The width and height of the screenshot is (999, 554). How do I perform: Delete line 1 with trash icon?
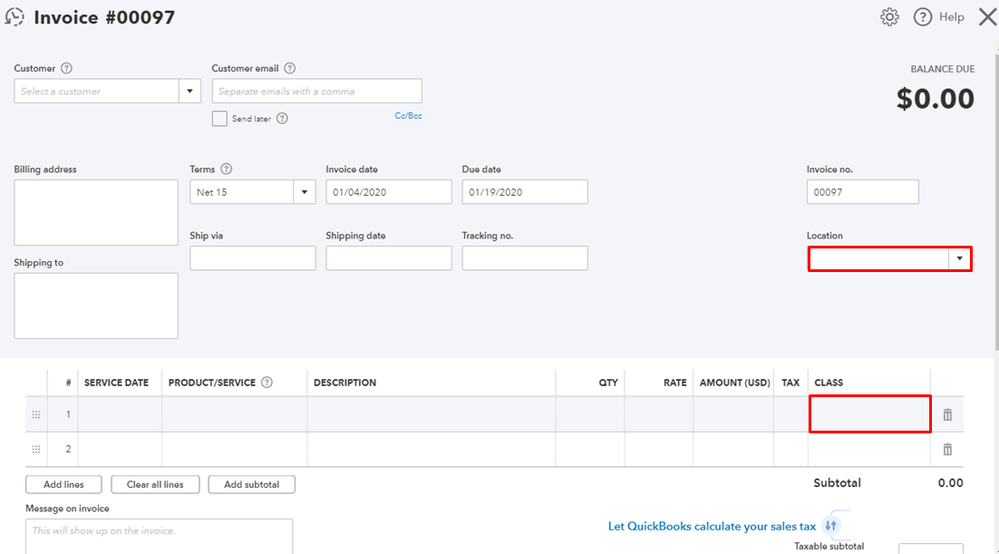click(x=947, y=415)
